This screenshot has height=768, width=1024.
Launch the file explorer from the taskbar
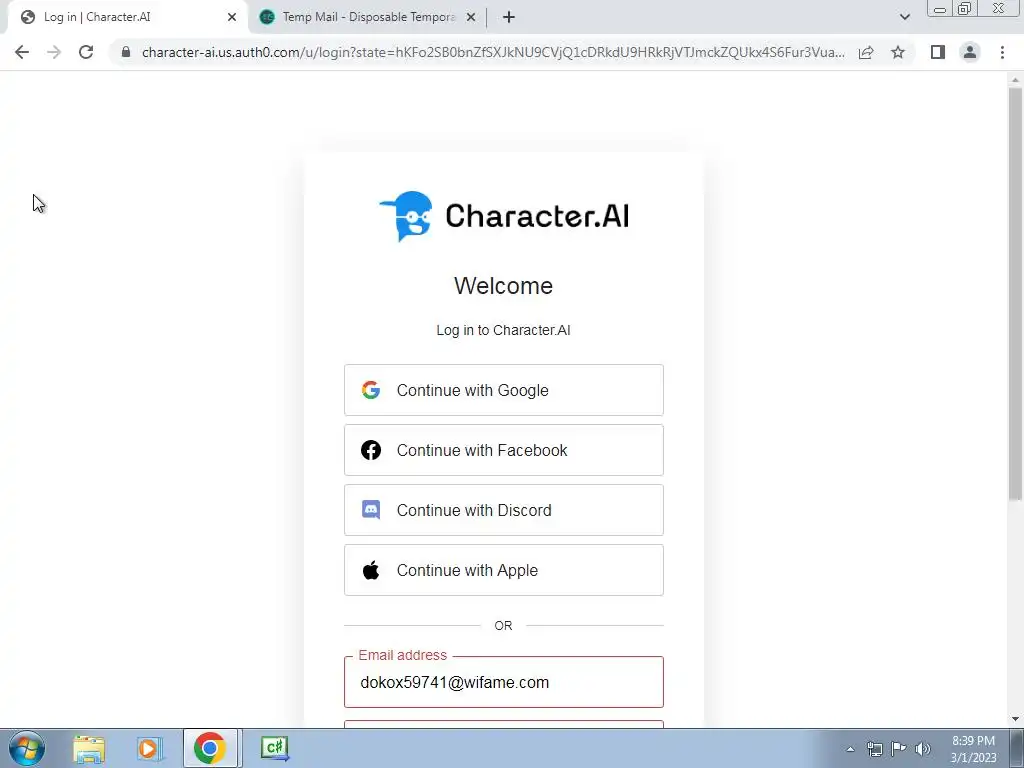click(89, 748)
